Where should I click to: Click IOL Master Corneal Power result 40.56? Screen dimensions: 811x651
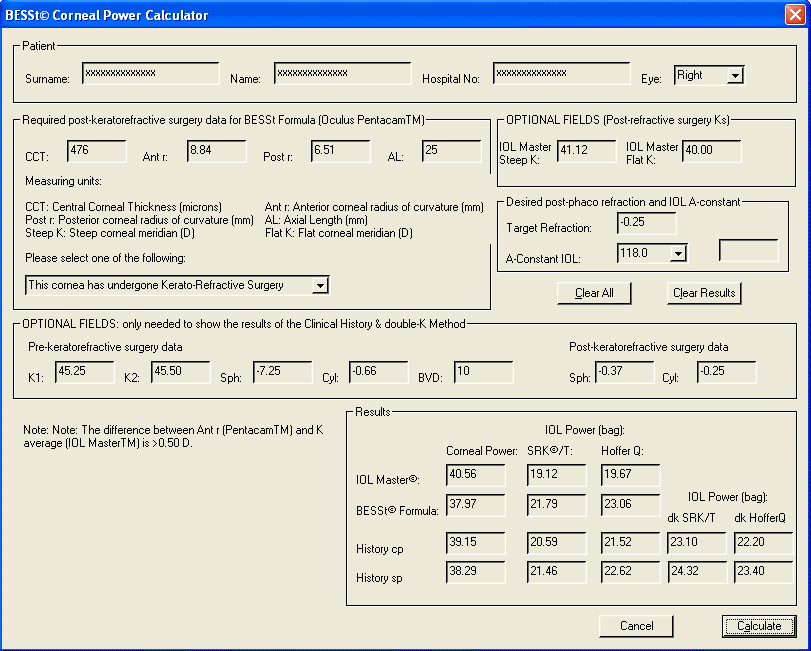[475, 475]
